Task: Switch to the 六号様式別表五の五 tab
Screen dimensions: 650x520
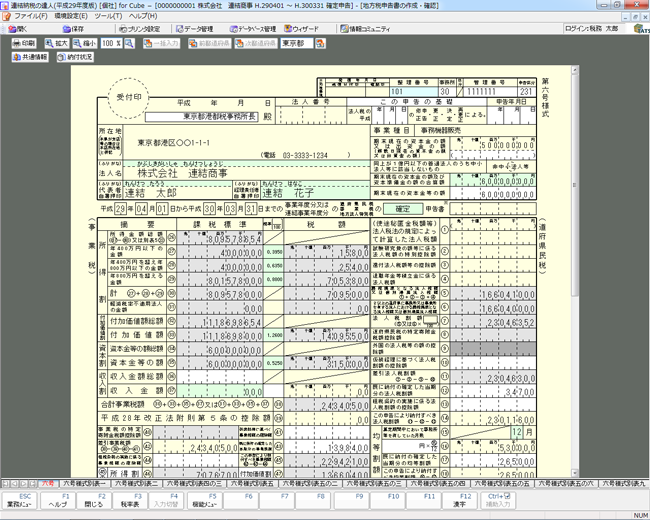Action: coord(502,484)
